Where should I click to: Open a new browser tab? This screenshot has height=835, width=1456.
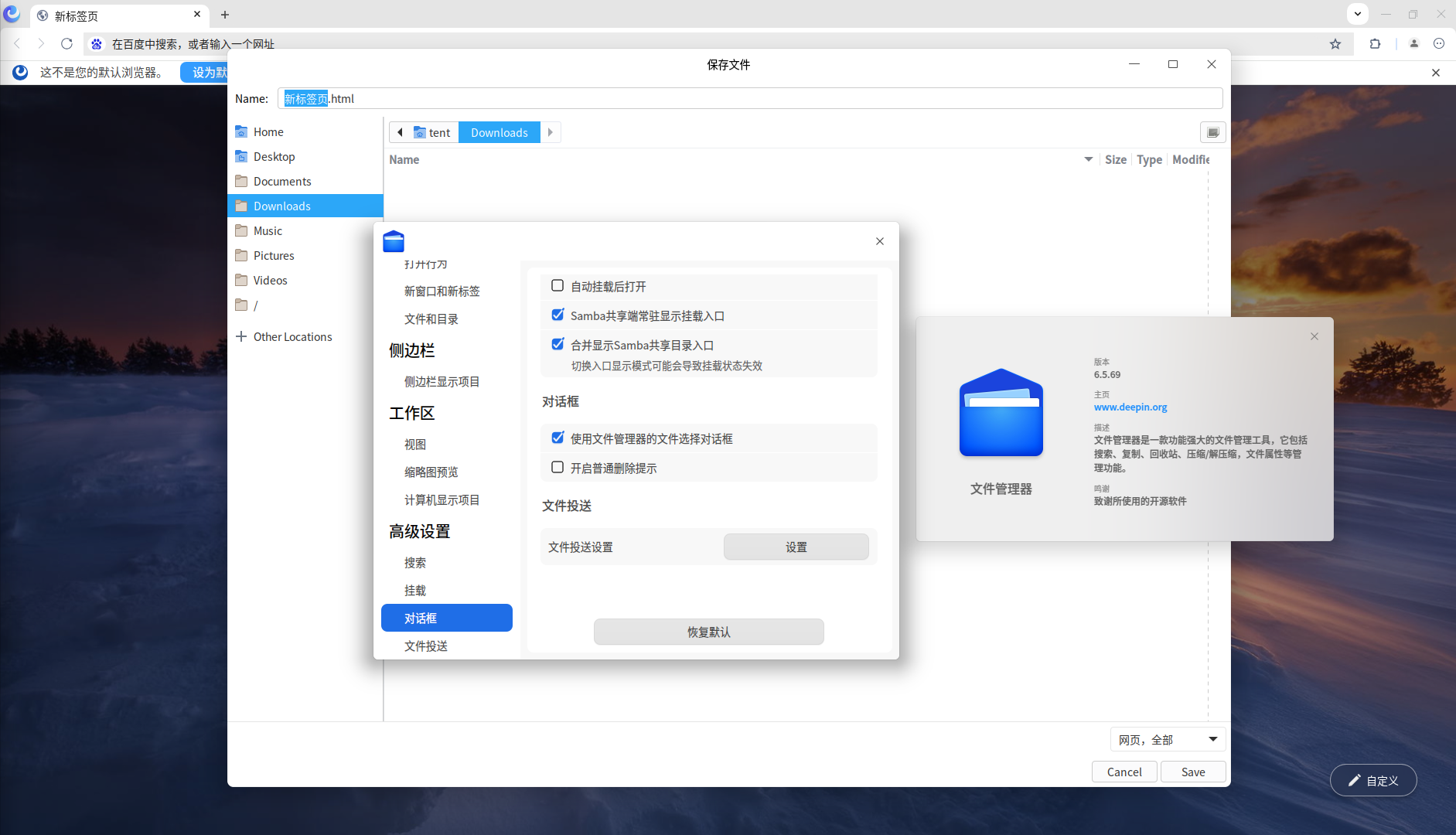click(x=225, y=15)
